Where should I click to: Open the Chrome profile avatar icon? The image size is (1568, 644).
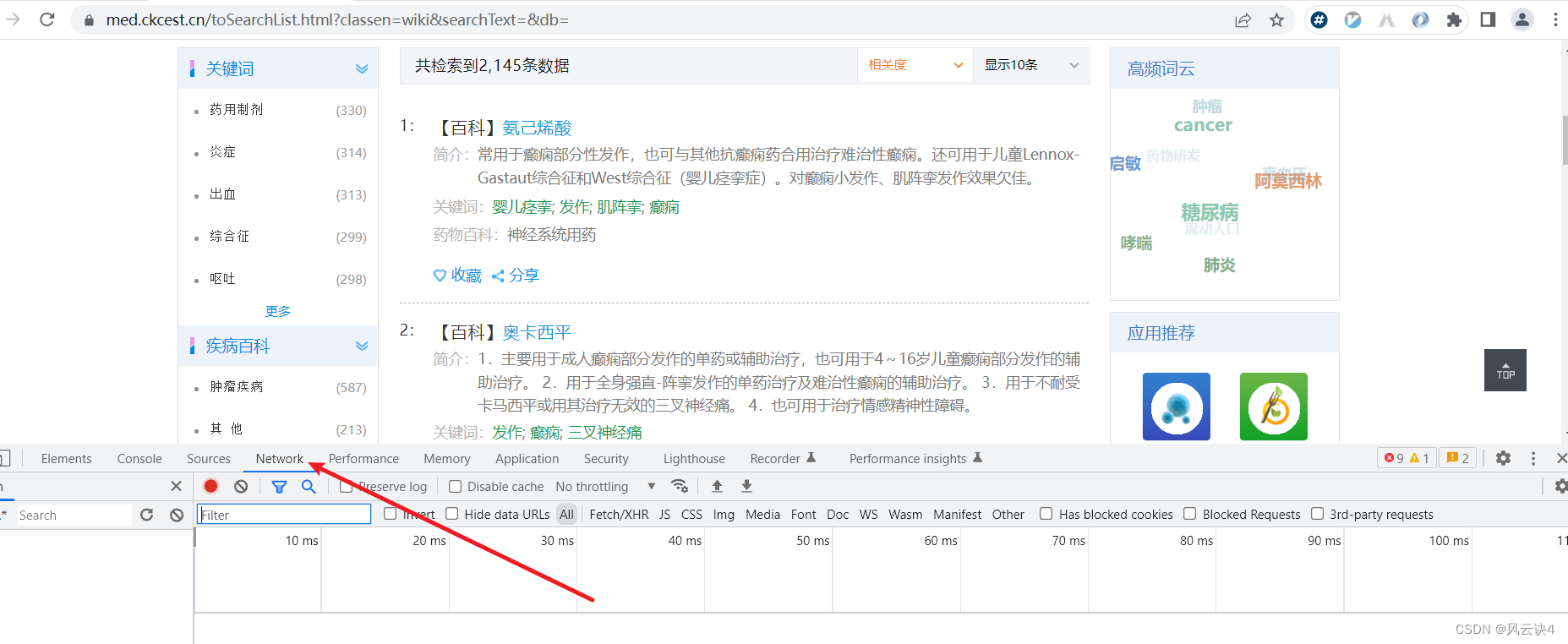point(1522,20)
